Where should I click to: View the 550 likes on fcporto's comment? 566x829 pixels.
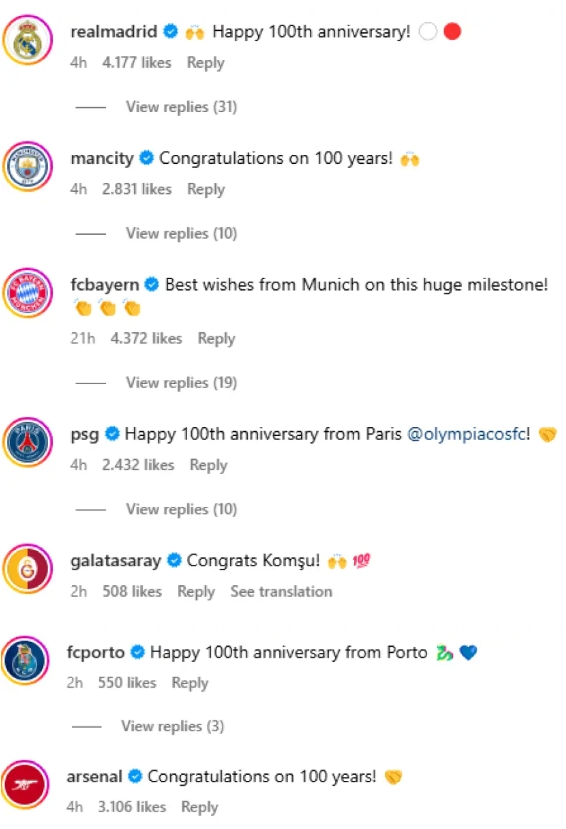[x=127, y=683]
